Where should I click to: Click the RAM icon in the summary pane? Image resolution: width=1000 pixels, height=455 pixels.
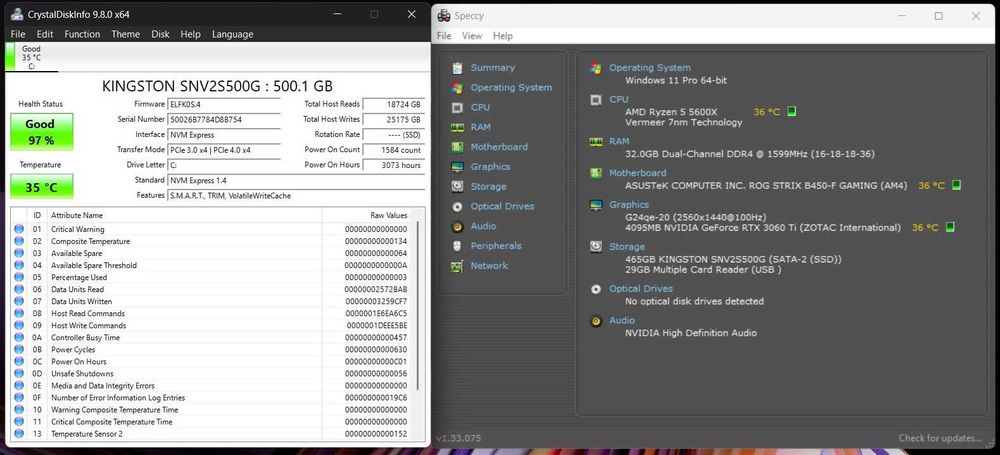[596, 142]
